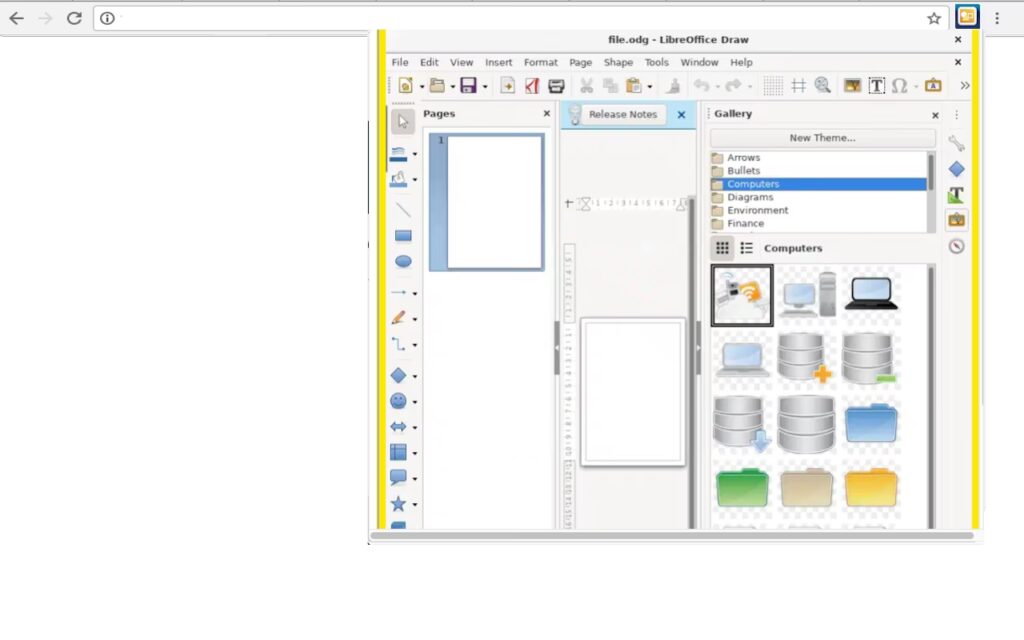Open the Fill Color tool
The image size is (1024, 640).
(399, 180)
